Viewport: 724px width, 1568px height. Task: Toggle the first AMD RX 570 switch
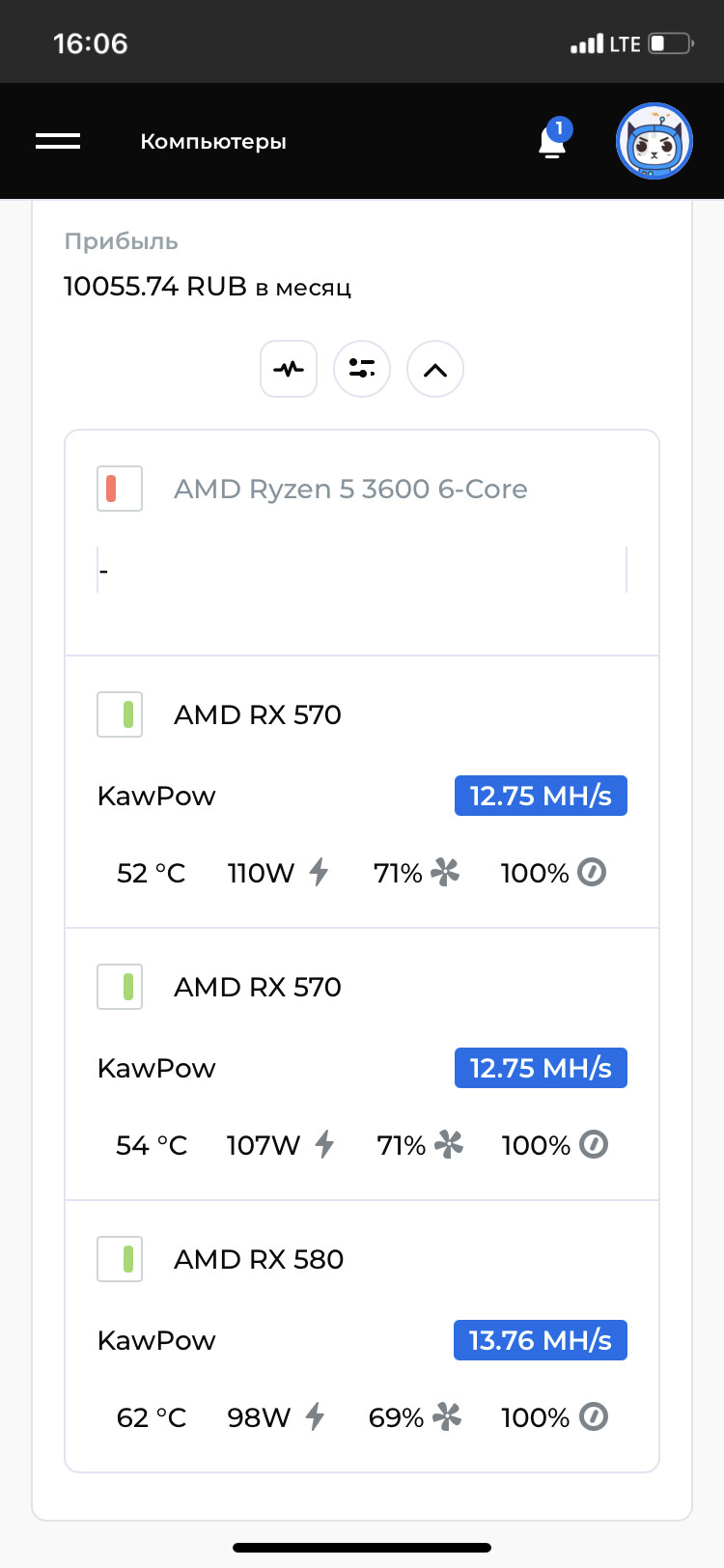coord(120,714)
